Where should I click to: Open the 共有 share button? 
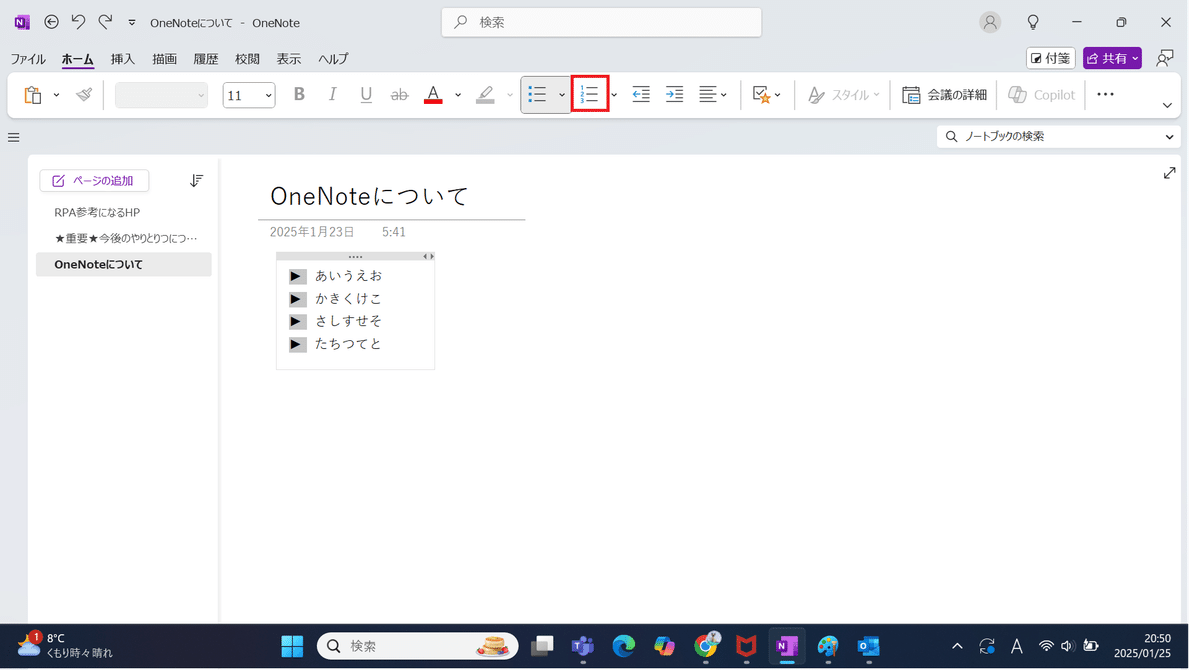(x=1112, y=59)
